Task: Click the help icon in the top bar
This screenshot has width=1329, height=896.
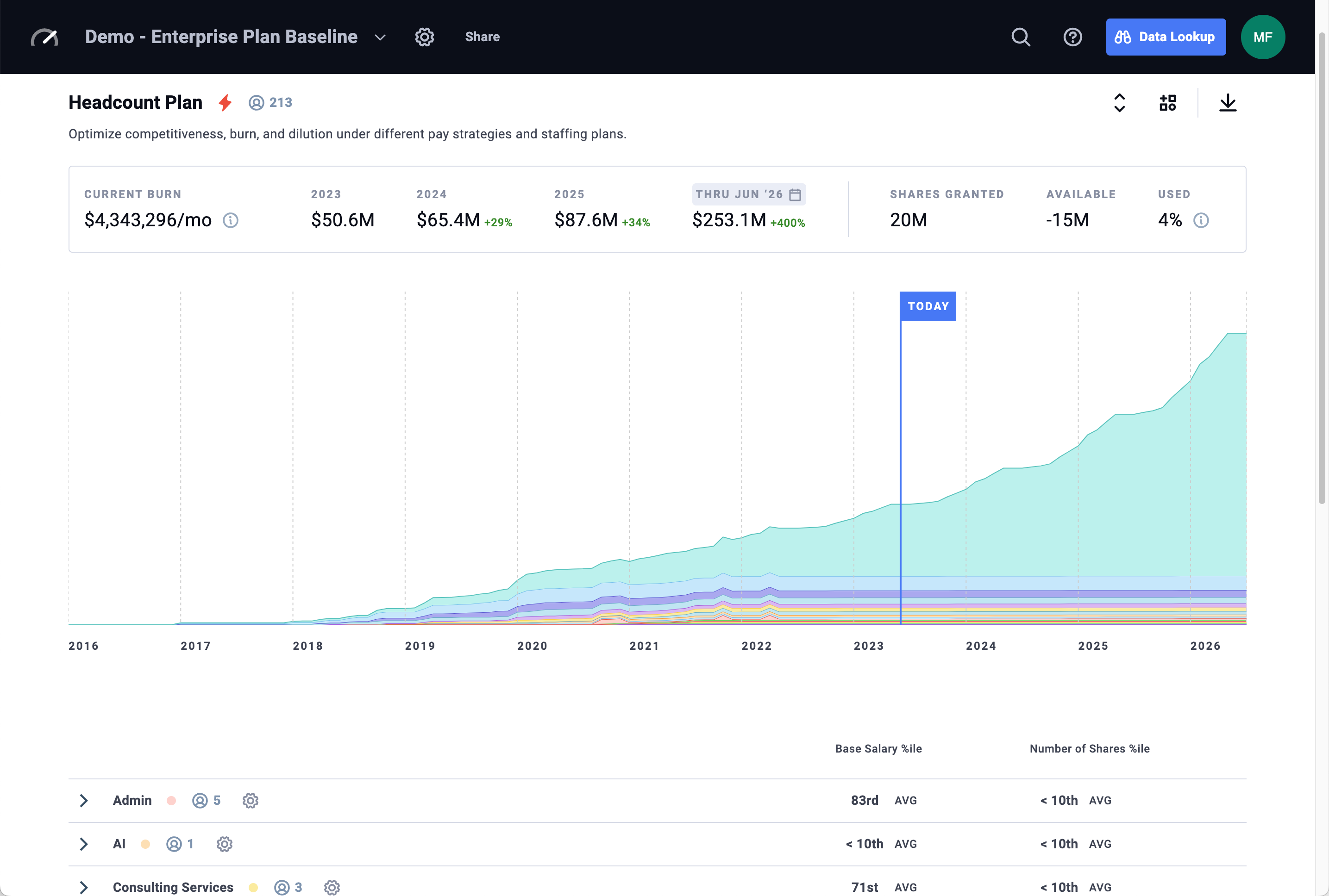Action: pos(1073,37)
